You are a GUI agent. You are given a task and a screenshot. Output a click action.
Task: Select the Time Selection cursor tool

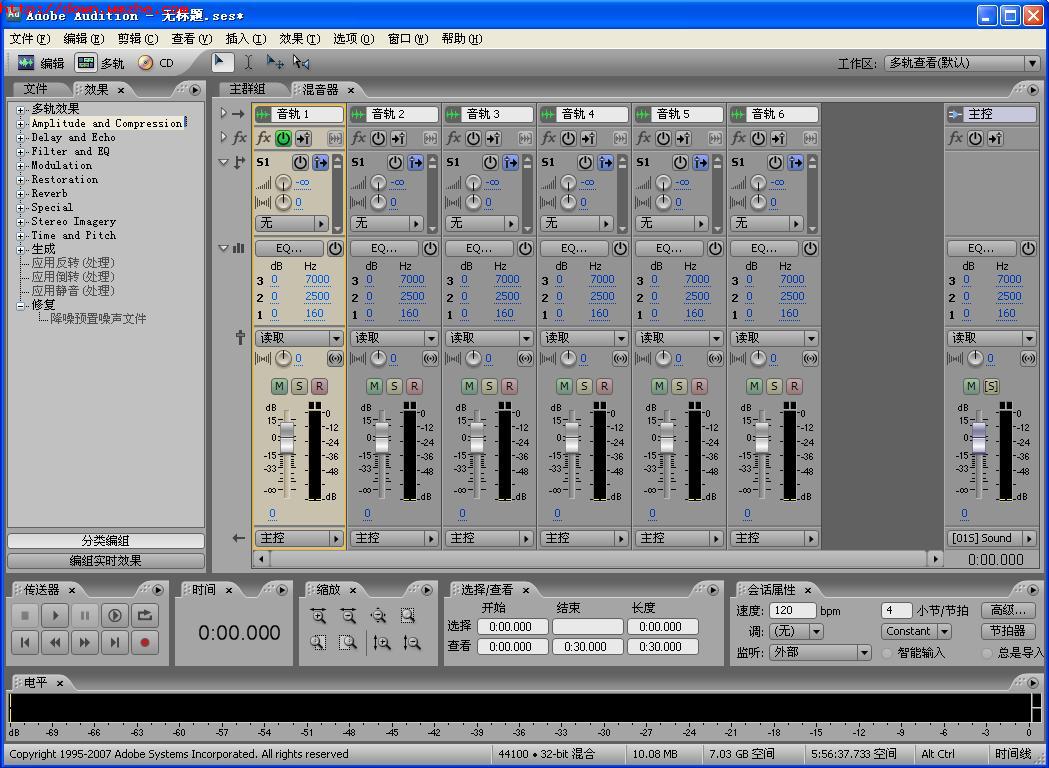pyautogui.click(x=248, y=62)
